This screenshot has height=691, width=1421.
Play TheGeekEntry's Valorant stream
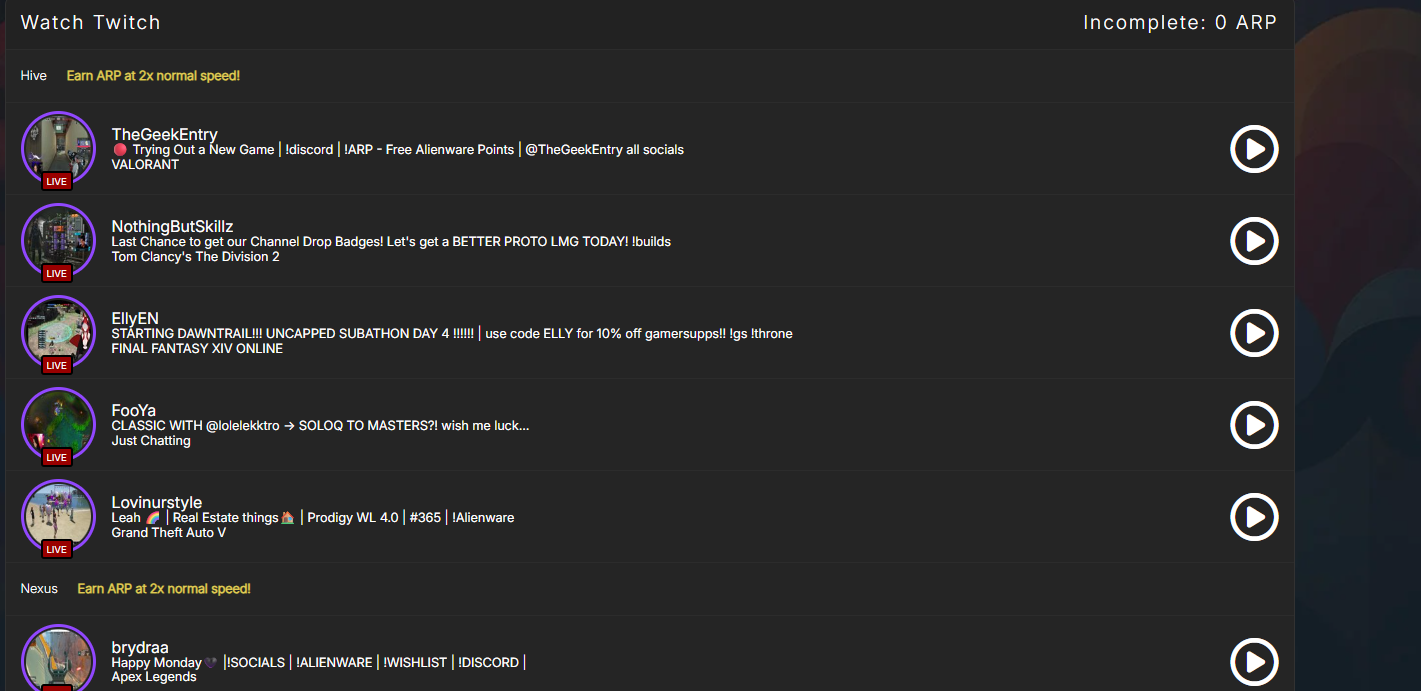[1254, 149]
